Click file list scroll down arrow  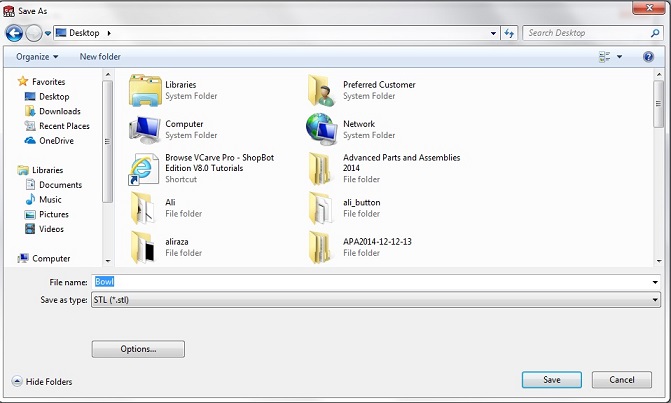(x=658, y=261)
